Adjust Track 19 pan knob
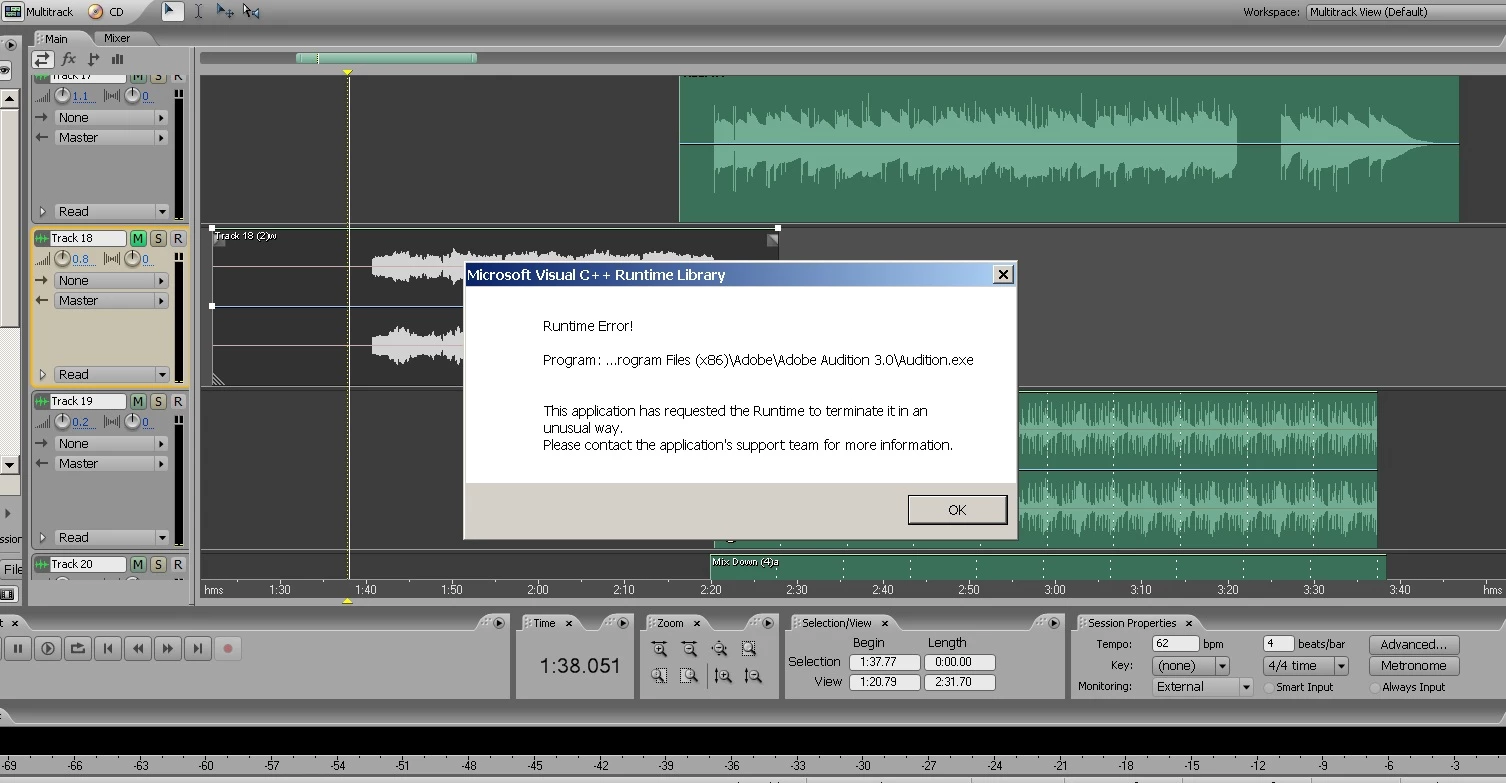This screenshot has height=783, width=1506. (132, 422)
